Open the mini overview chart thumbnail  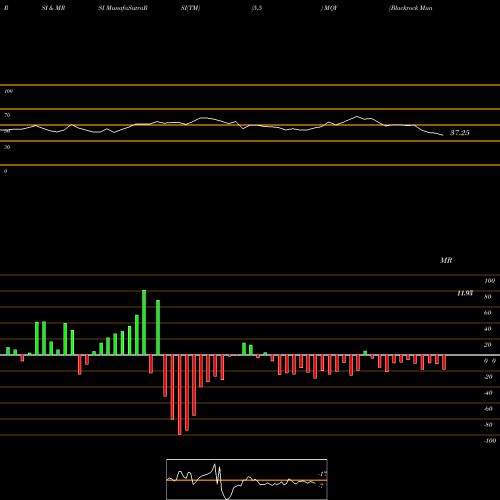click(x=247, y=479)
